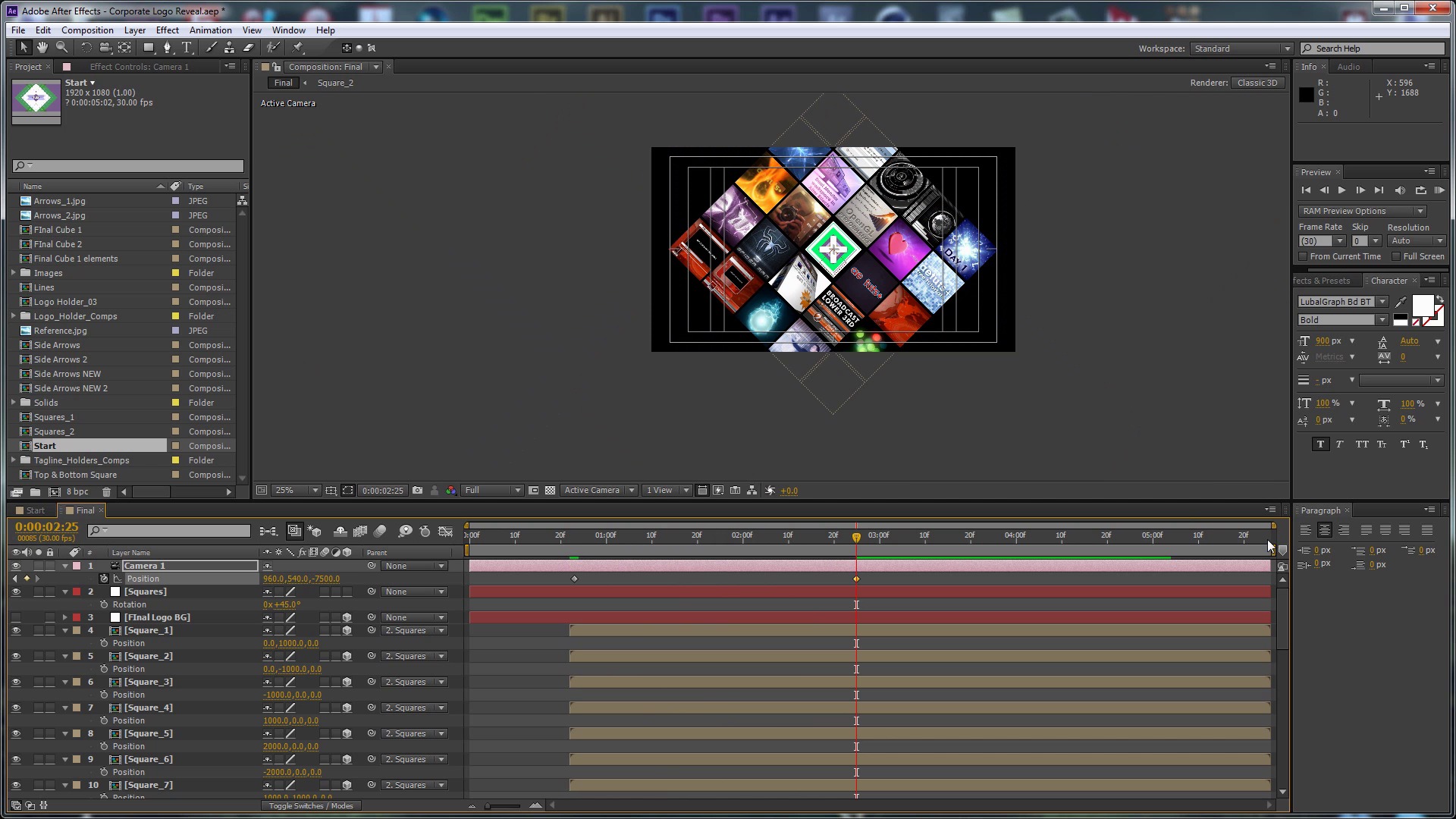1456x819 pixels.
Task: Click Toggle Switches / Modes button
Action: [x=311, y=806]
